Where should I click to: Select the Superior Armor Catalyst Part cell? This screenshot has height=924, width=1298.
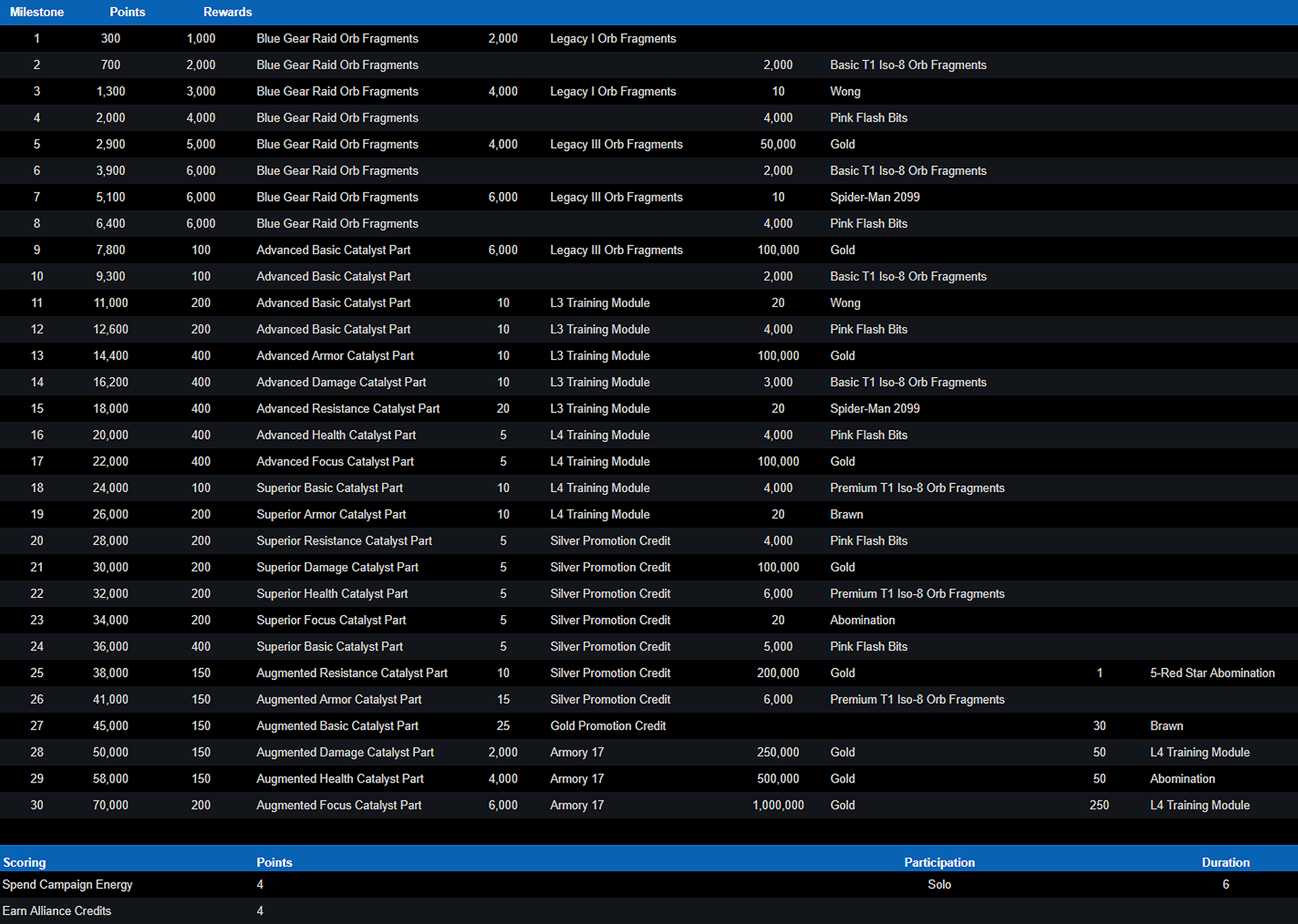click(x=331, y=514)
